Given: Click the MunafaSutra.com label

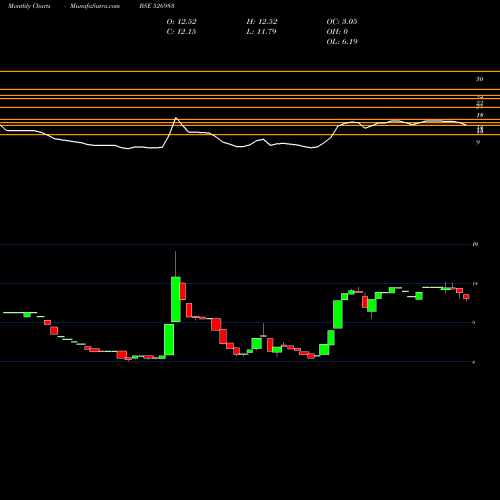Looking at the screenshot, I should pos(95,6).
